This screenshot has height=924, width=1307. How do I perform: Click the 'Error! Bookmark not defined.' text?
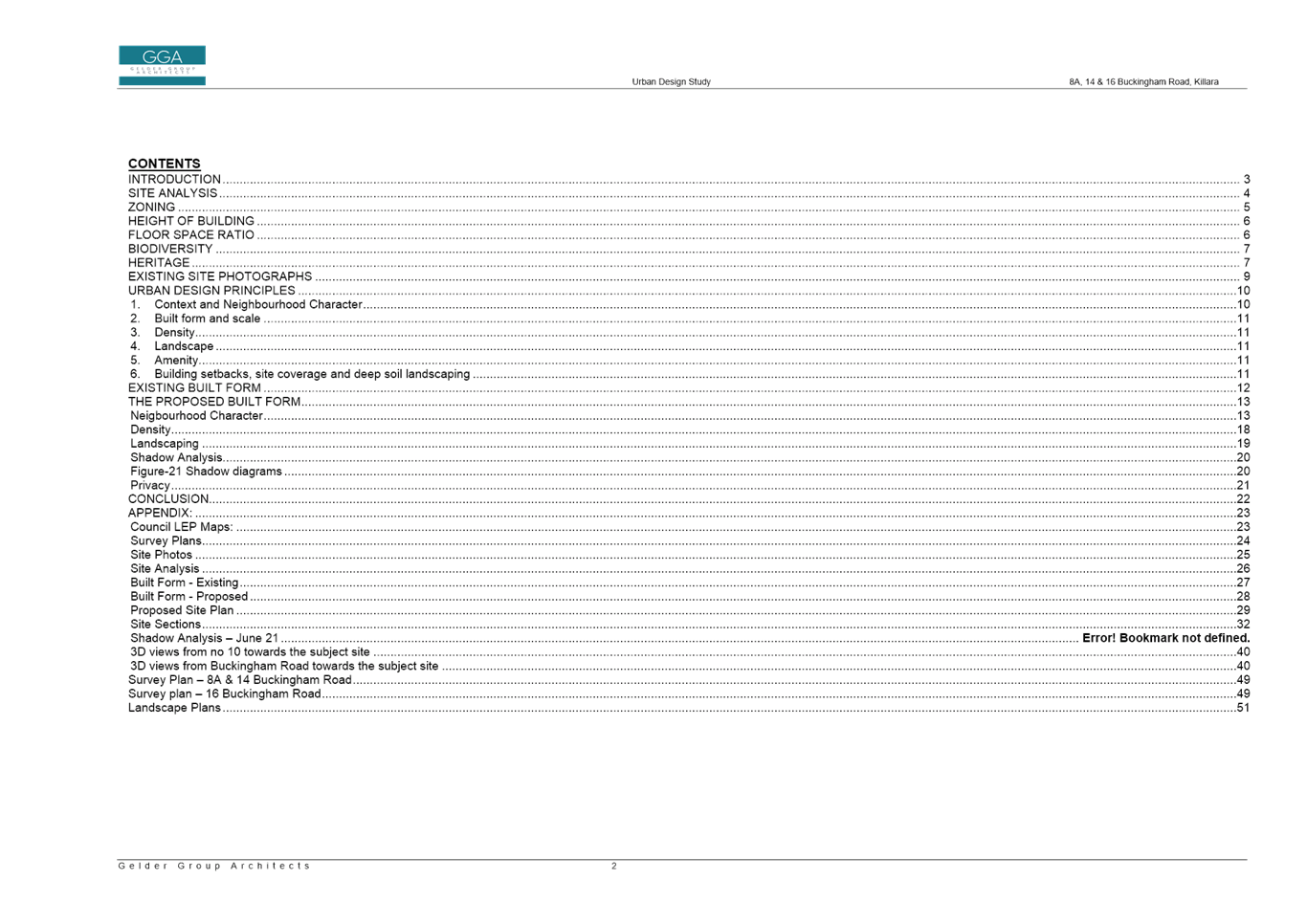(x=1165, y=638)
